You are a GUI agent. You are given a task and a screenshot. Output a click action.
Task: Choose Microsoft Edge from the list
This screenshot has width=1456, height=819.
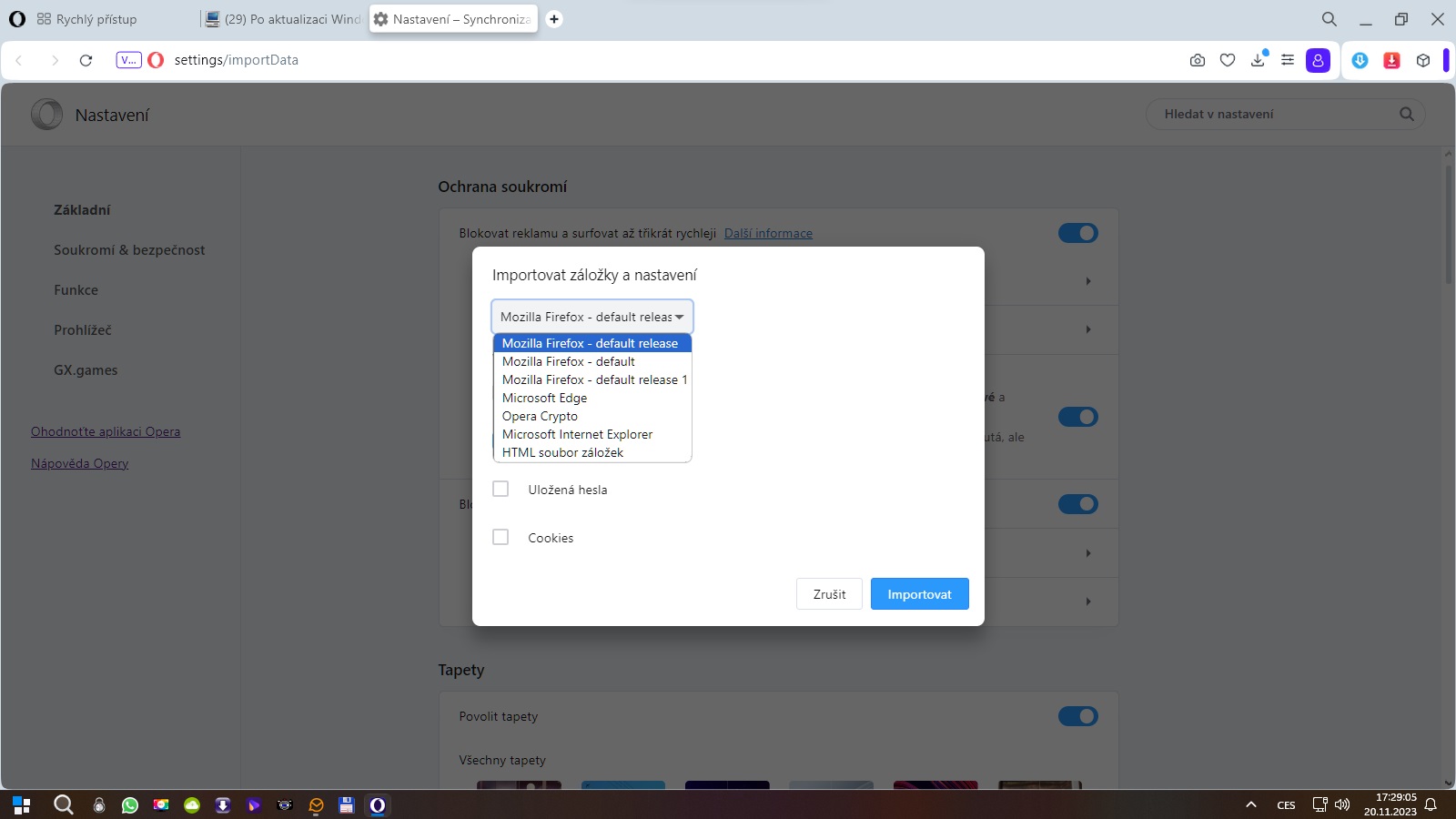(592, 398)
